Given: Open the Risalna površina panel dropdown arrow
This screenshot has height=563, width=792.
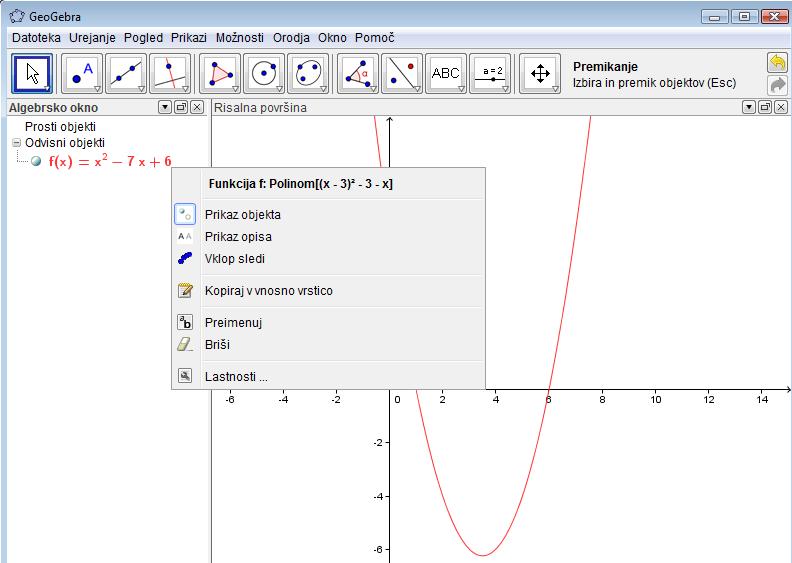Looking at the screenshot, I should [x=748, y=107].
